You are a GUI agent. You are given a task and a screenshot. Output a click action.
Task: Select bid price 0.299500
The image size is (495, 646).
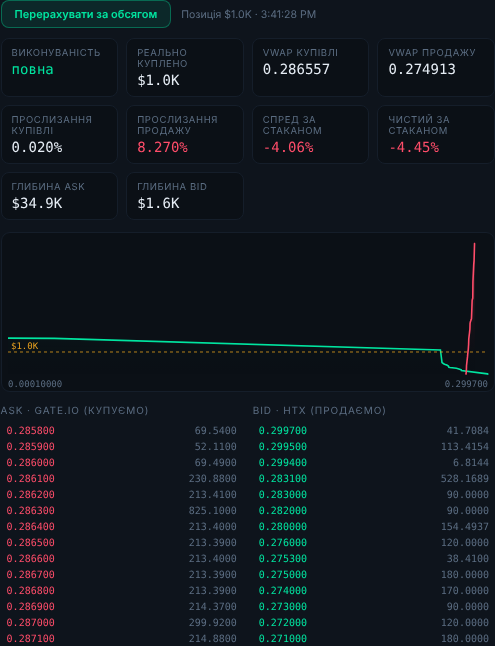[283, 447]
